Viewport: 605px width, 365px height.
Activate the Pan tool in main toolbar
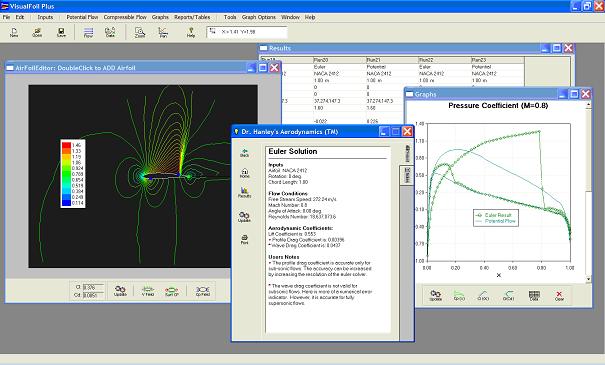163,32
